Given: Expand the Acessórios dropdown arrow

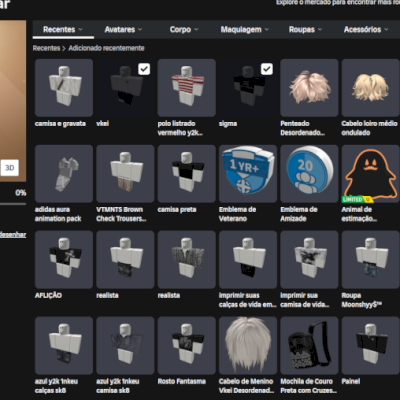Looking at the screenshot, I should coord(386,30).
